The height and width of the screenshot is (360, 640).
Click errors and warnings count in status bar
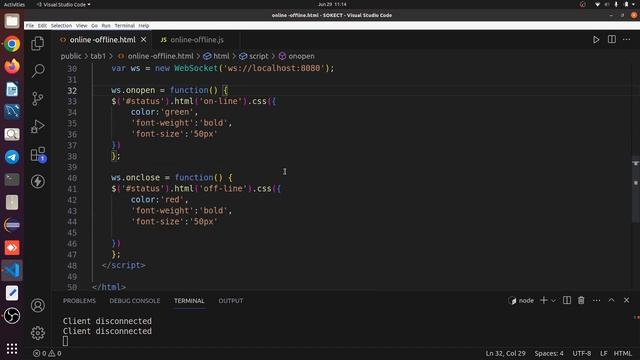[x=47, y=353]
